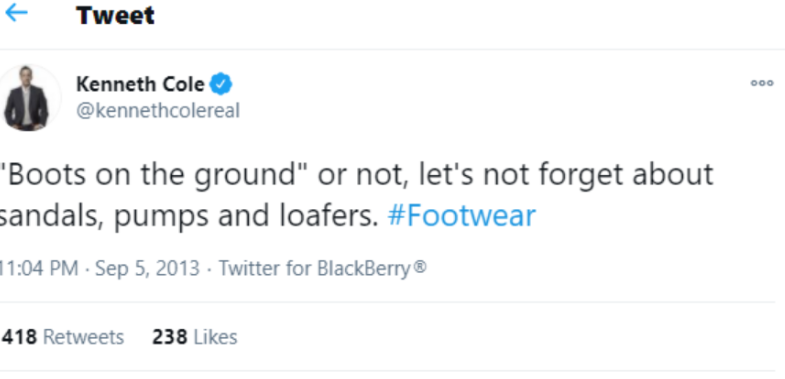
Task: Open the three-dot more options menu
Action: [761, 83]
